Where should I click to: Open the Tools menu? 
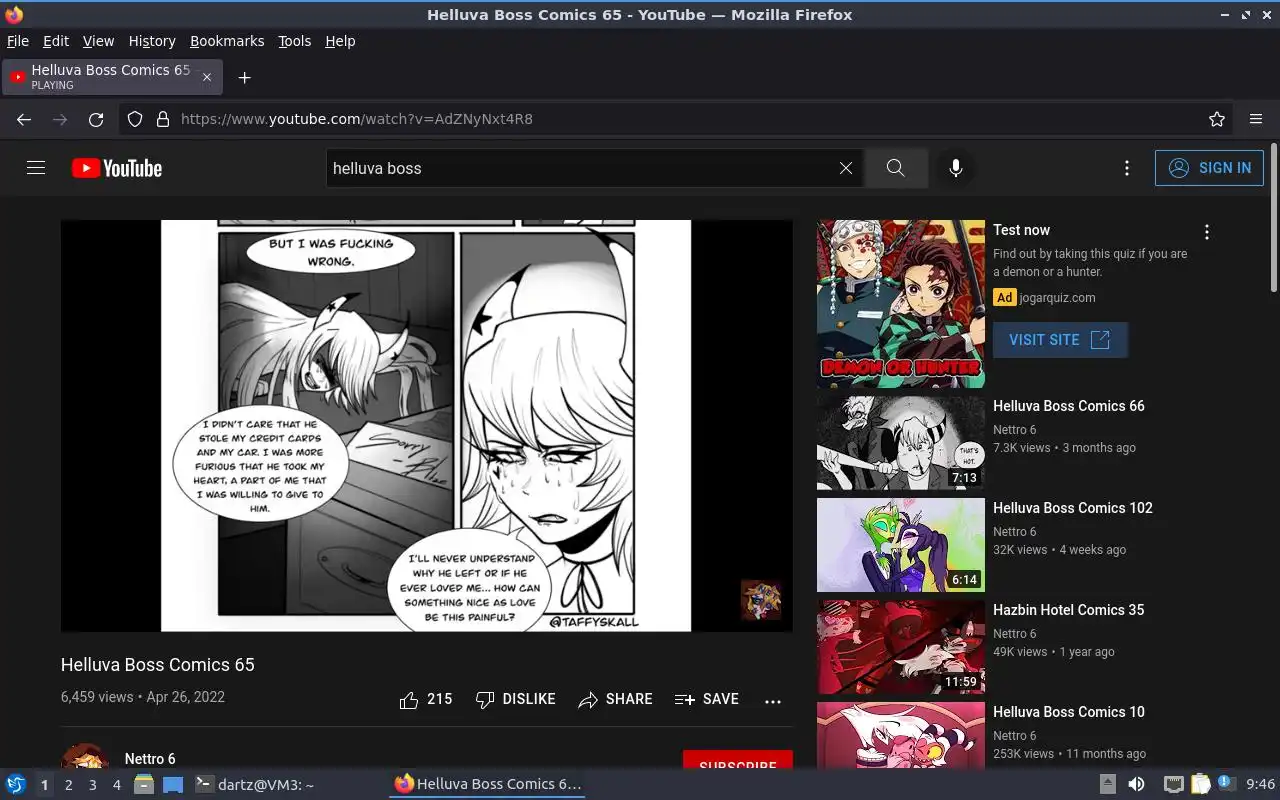[295, 41]
